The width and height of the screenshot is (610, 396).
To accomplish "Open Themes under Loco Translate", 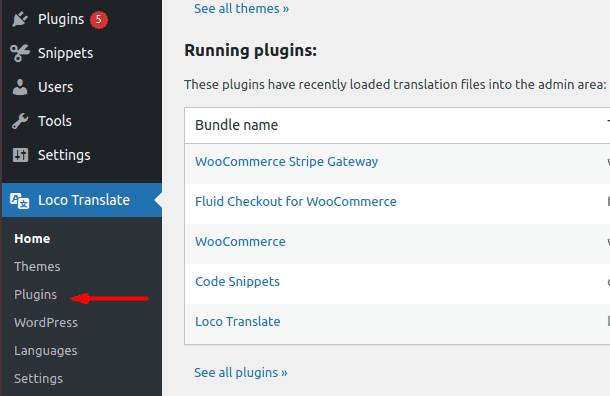I will 37,266.
